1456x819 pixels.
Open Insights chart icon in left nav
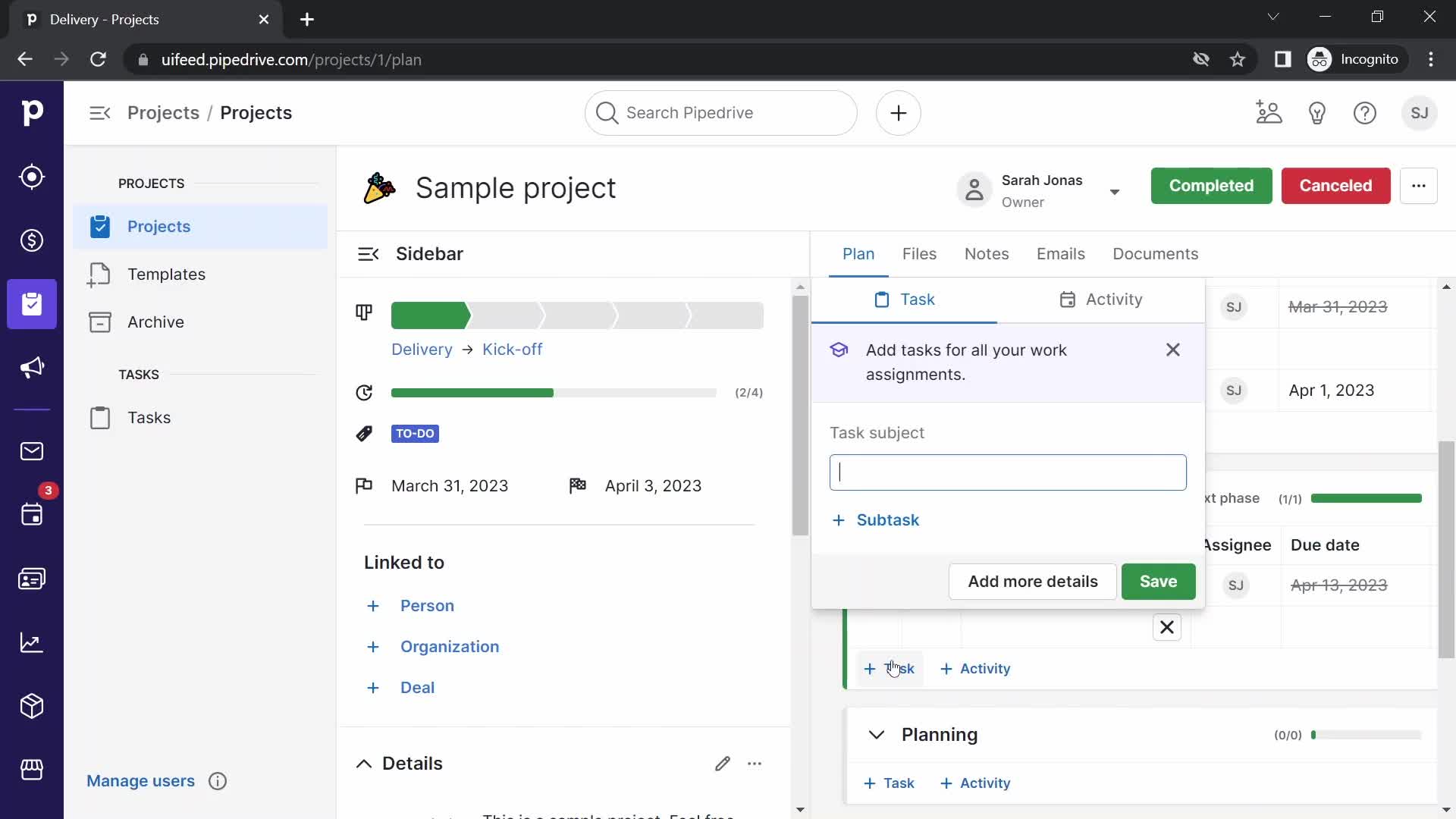click(x=32, y=643)
